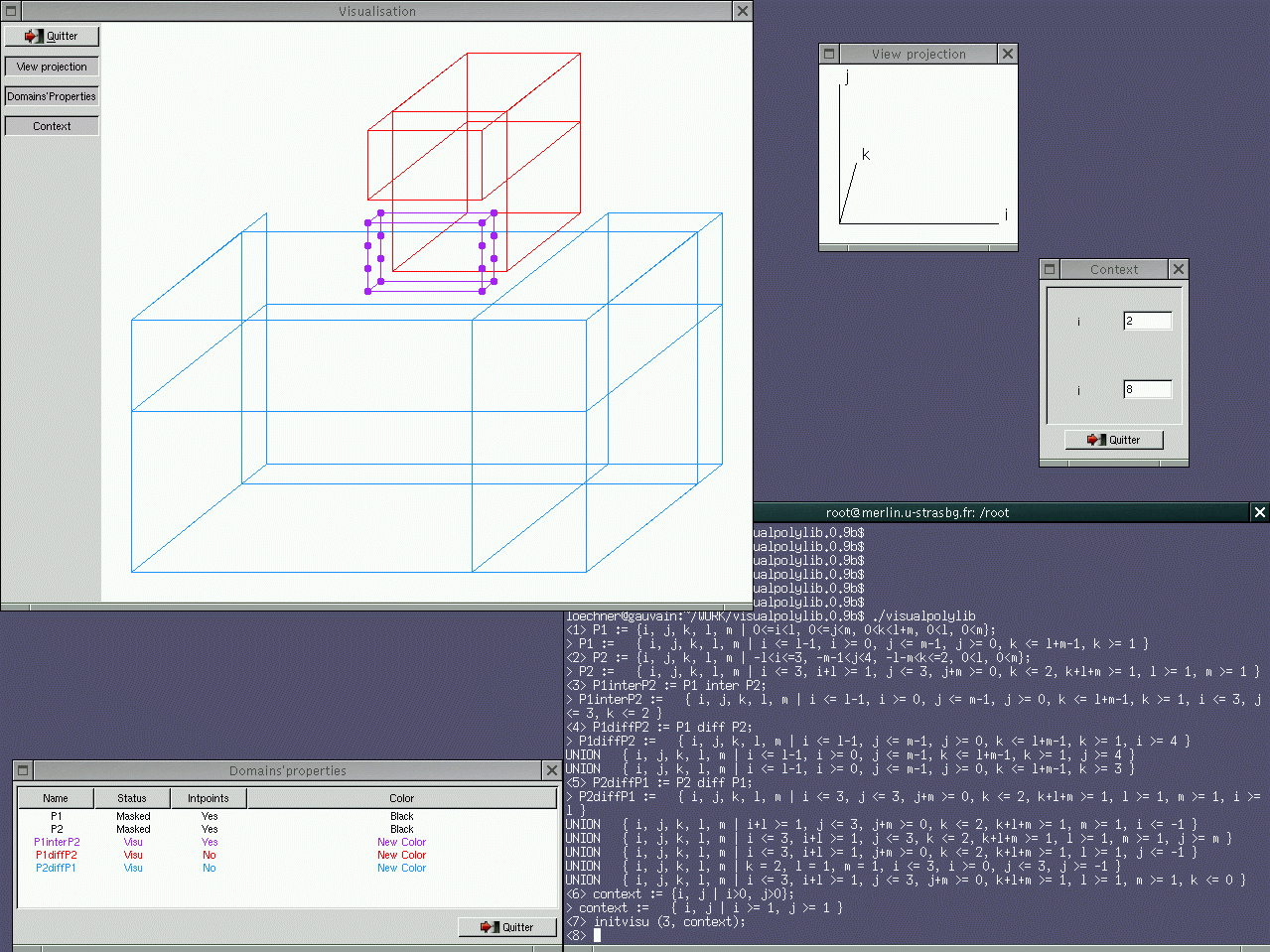1270x952 pixels.
Task: Toggle the Masked status of P1
Action: (x=133, y=816)
